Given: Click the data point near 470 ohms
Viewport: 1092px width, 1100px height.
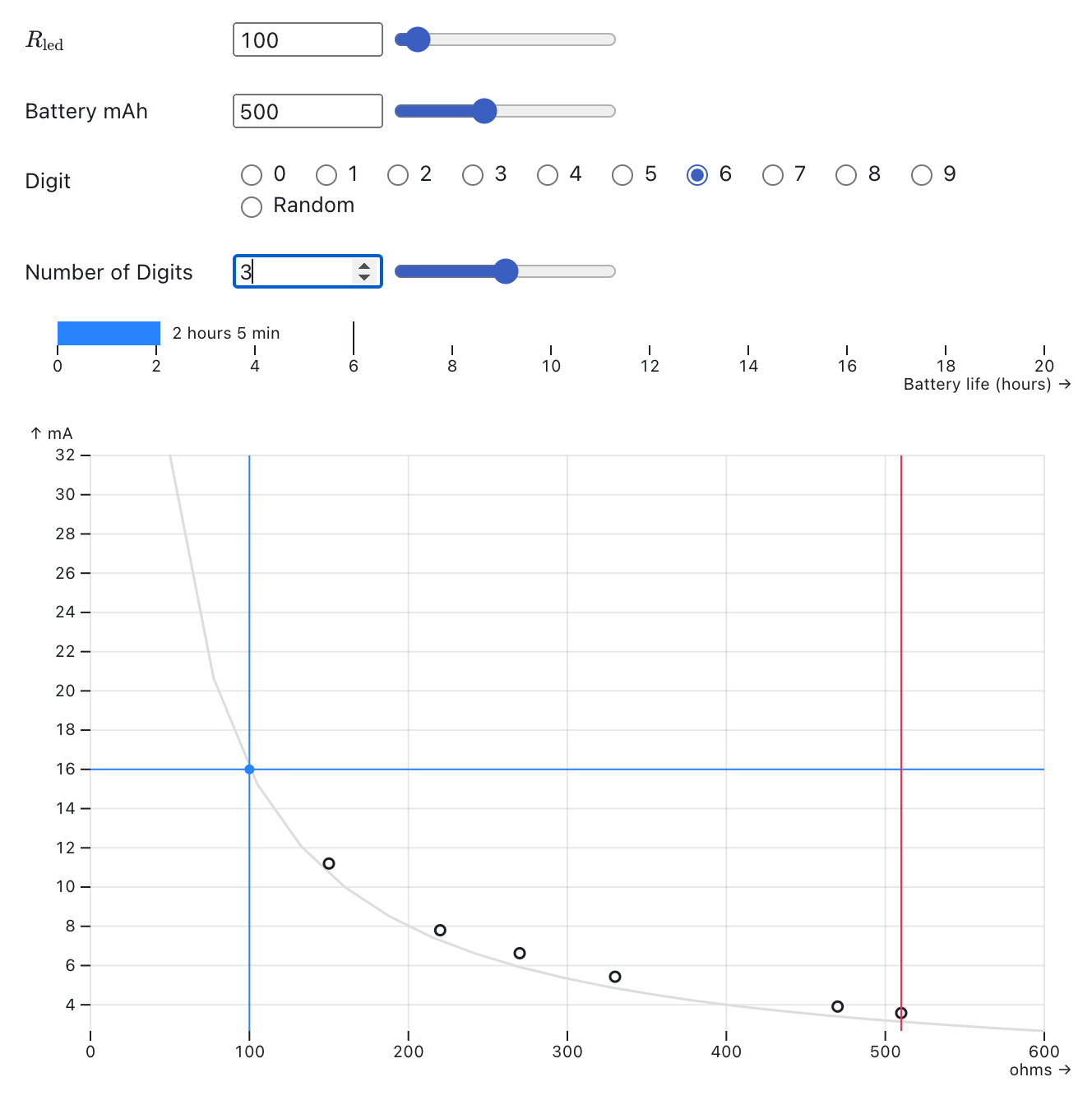Looking at the screenshot, I should click(837, 1006).
